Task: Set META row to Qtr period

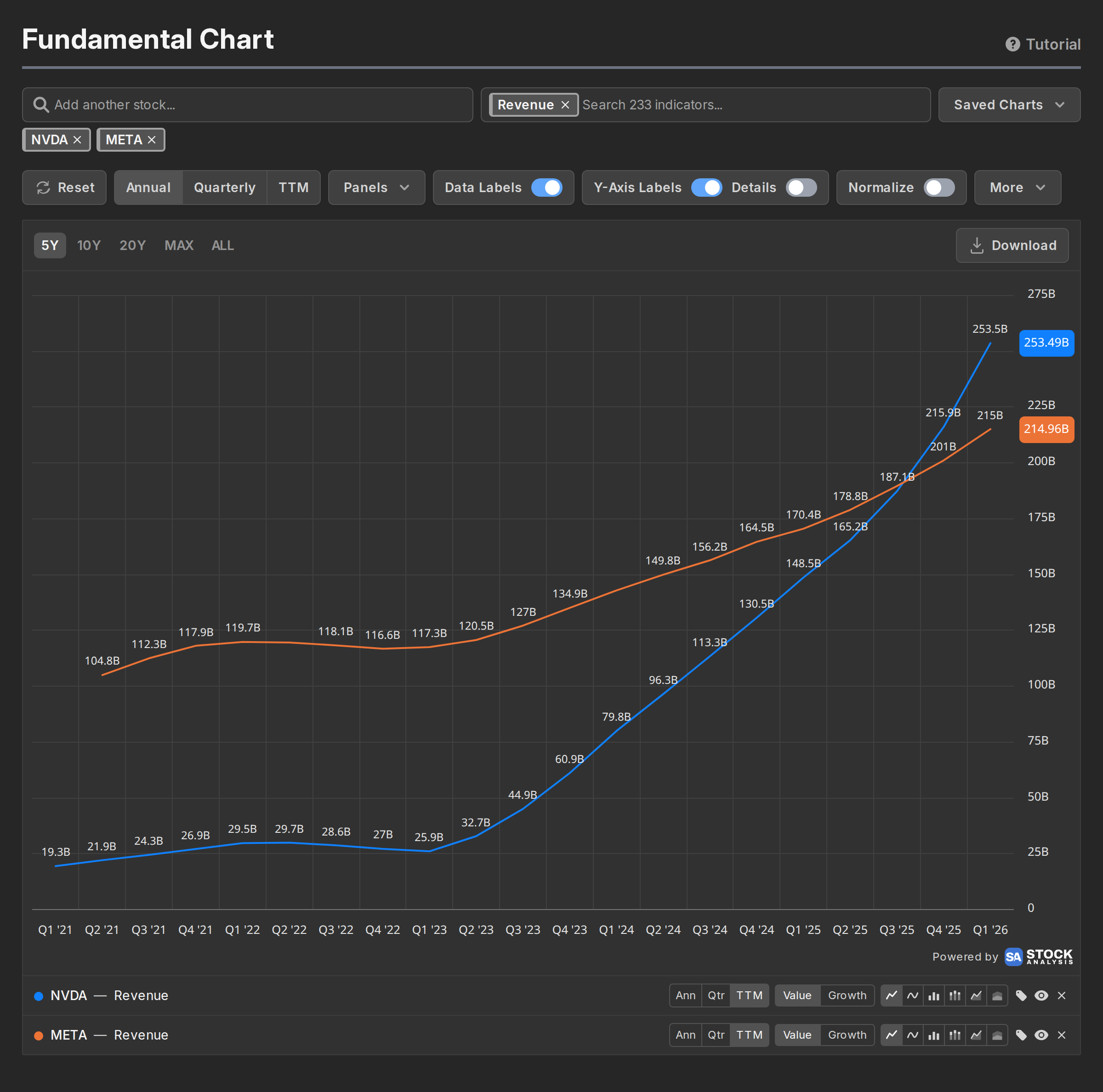Action: coord(716,1035)
